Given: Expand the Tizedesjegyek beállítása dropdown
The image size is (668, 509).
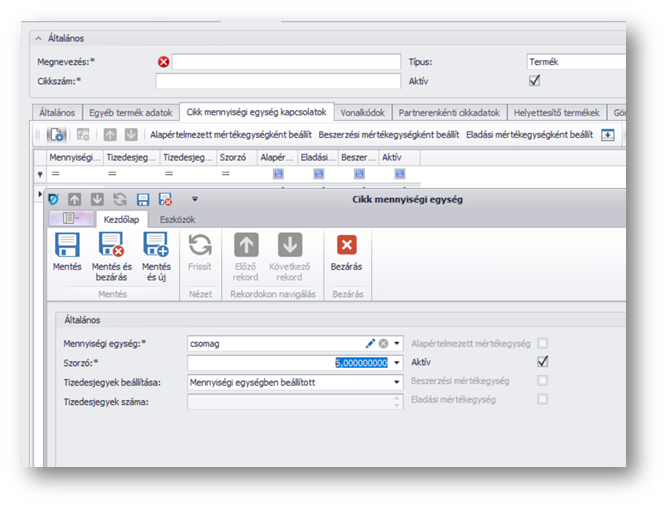Looking at the screenshot, I should 397,381.
